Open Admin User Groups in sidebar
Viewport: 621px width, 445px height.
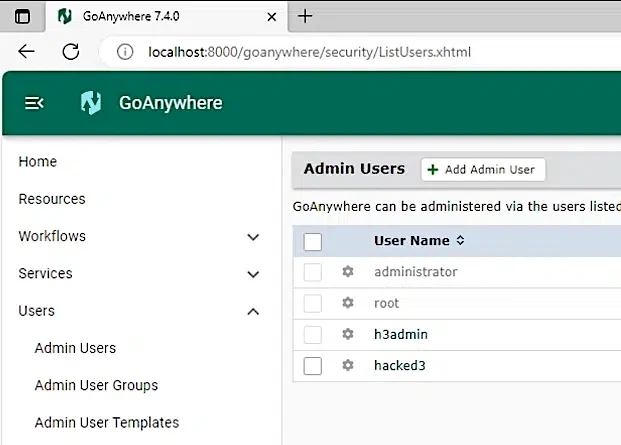96,385
